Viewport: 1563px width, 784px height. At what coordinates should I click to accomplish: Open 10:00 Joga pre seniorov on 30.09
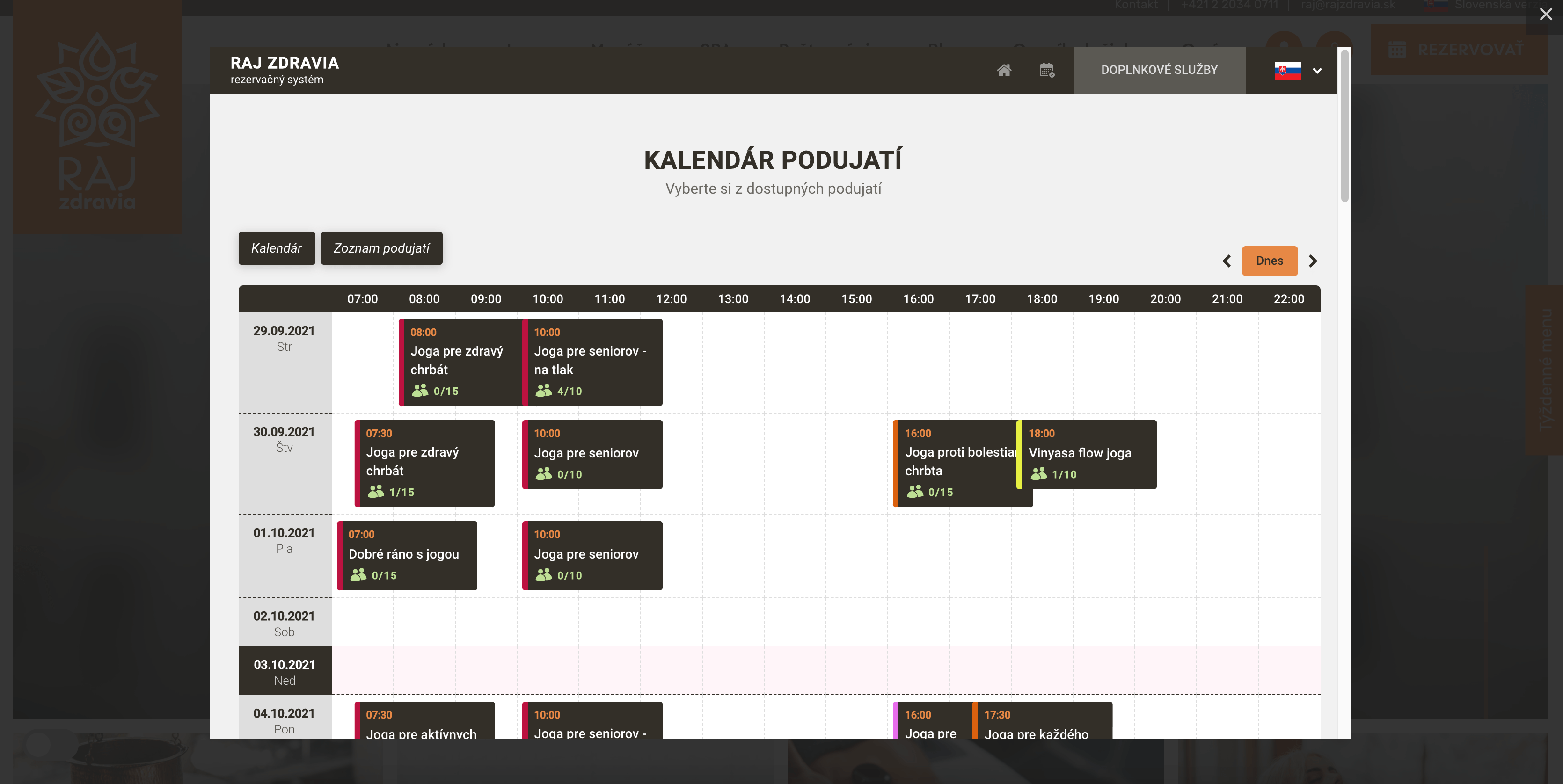pos(592,454)
